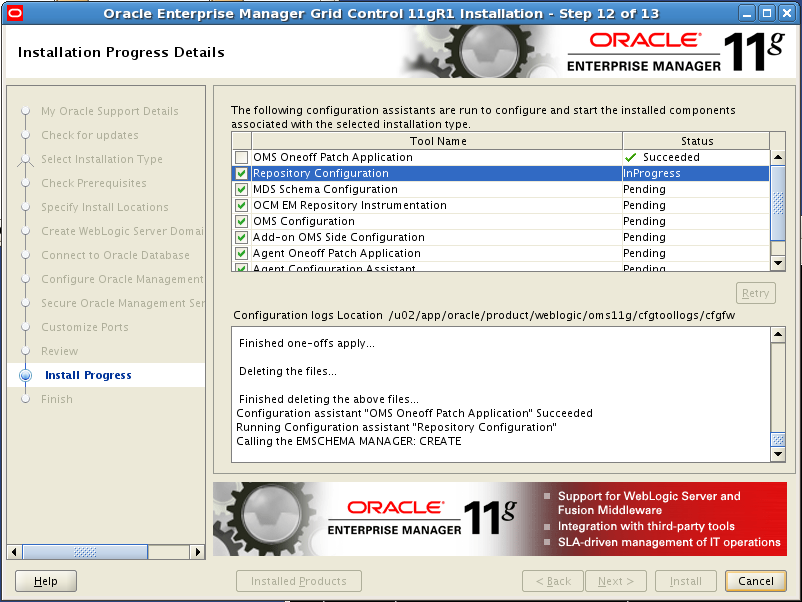
Task: Click the assistants table scroll up arrow
Action: click(778, 158)
